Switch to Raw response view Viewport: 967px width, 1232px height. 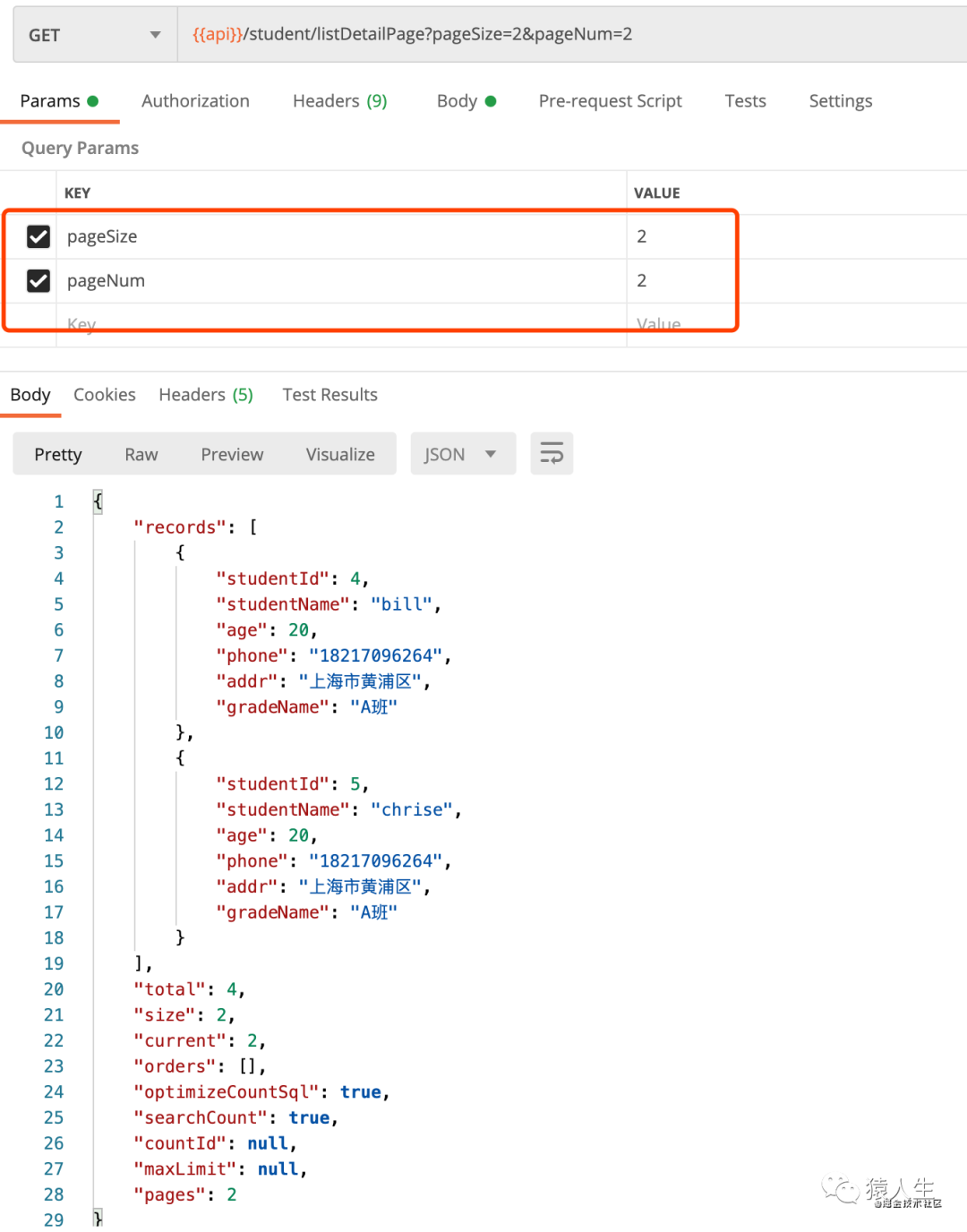point(141,454)
